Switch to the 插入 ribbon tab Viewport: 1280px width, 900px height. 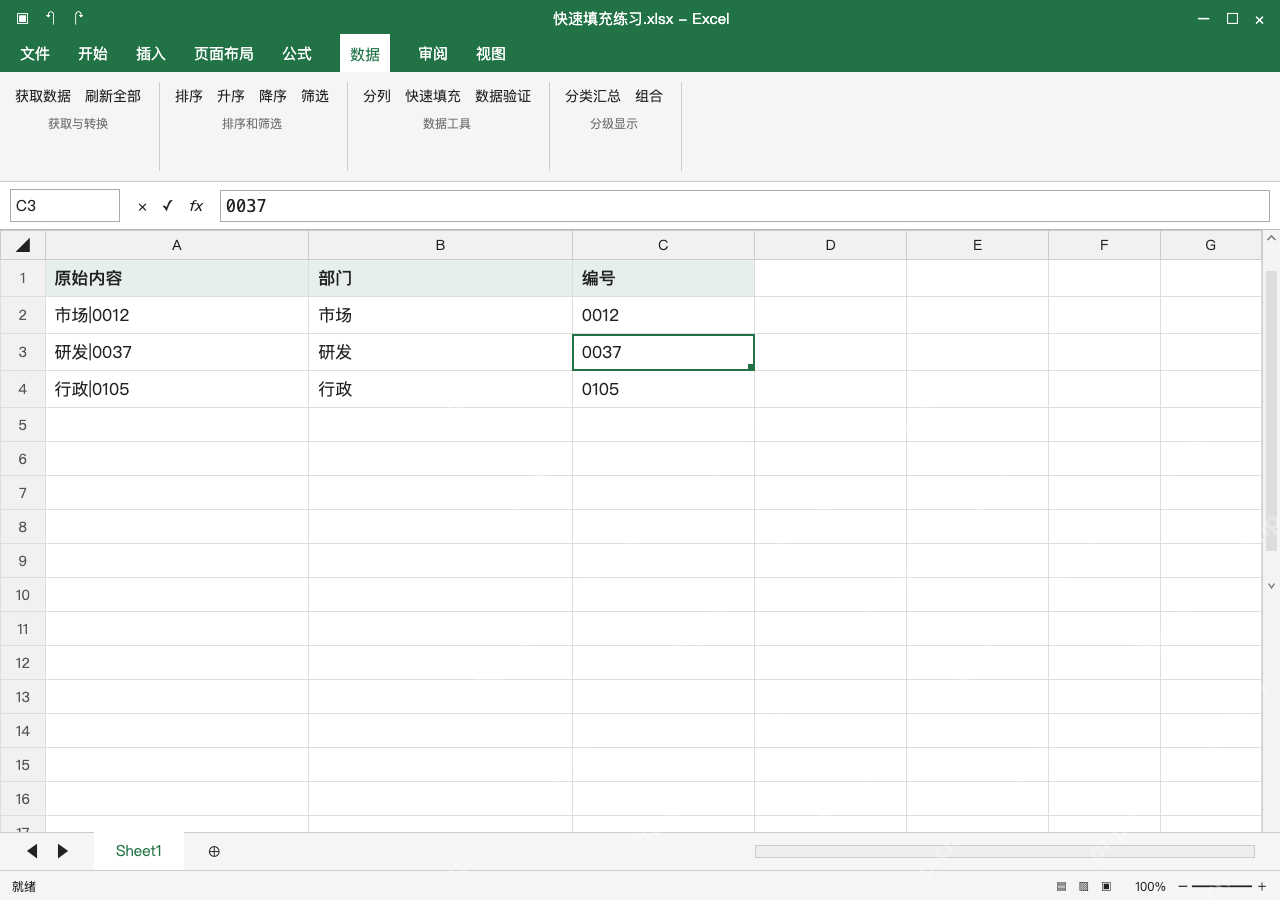[x=151, y=54]
